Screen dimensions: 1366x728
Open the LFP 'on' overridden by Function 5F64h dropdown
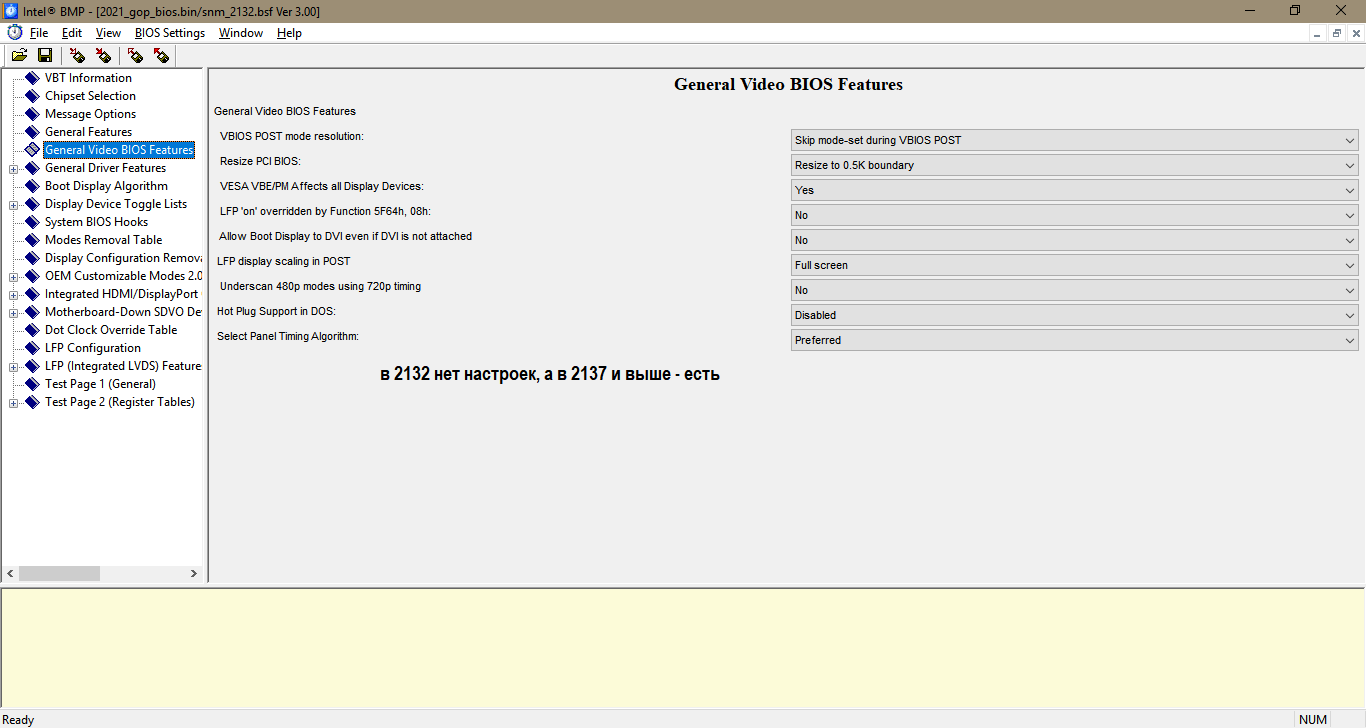(1074, 215)
